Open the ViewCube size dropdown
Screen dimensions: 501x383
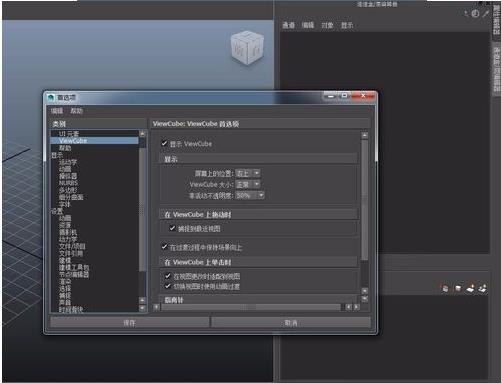tap(248, 184)
